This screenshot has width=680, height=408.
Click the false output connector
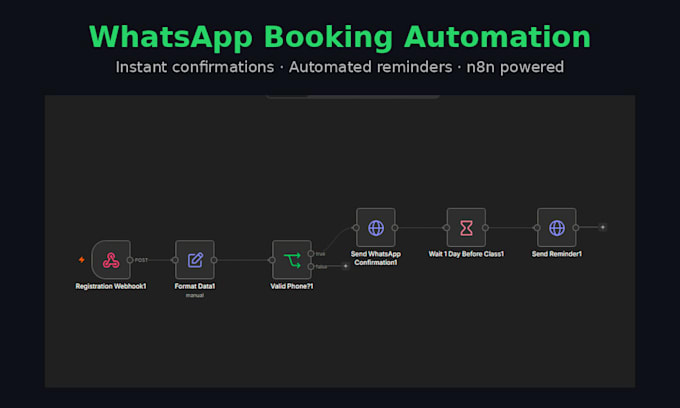[311, 266]
